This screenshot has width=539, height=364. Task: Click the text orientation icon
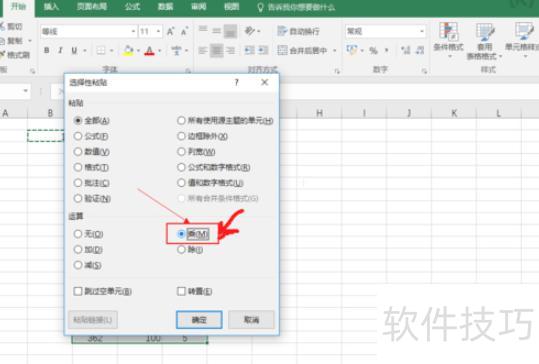[x=250, y=31]
